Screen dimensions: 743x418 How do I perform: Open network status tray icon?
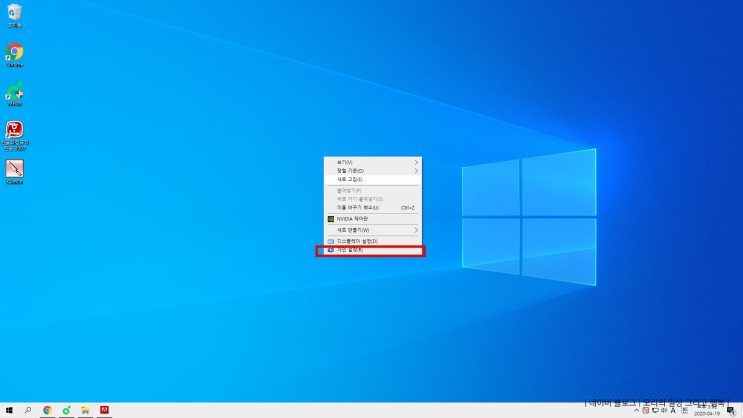tap(655, 410)
